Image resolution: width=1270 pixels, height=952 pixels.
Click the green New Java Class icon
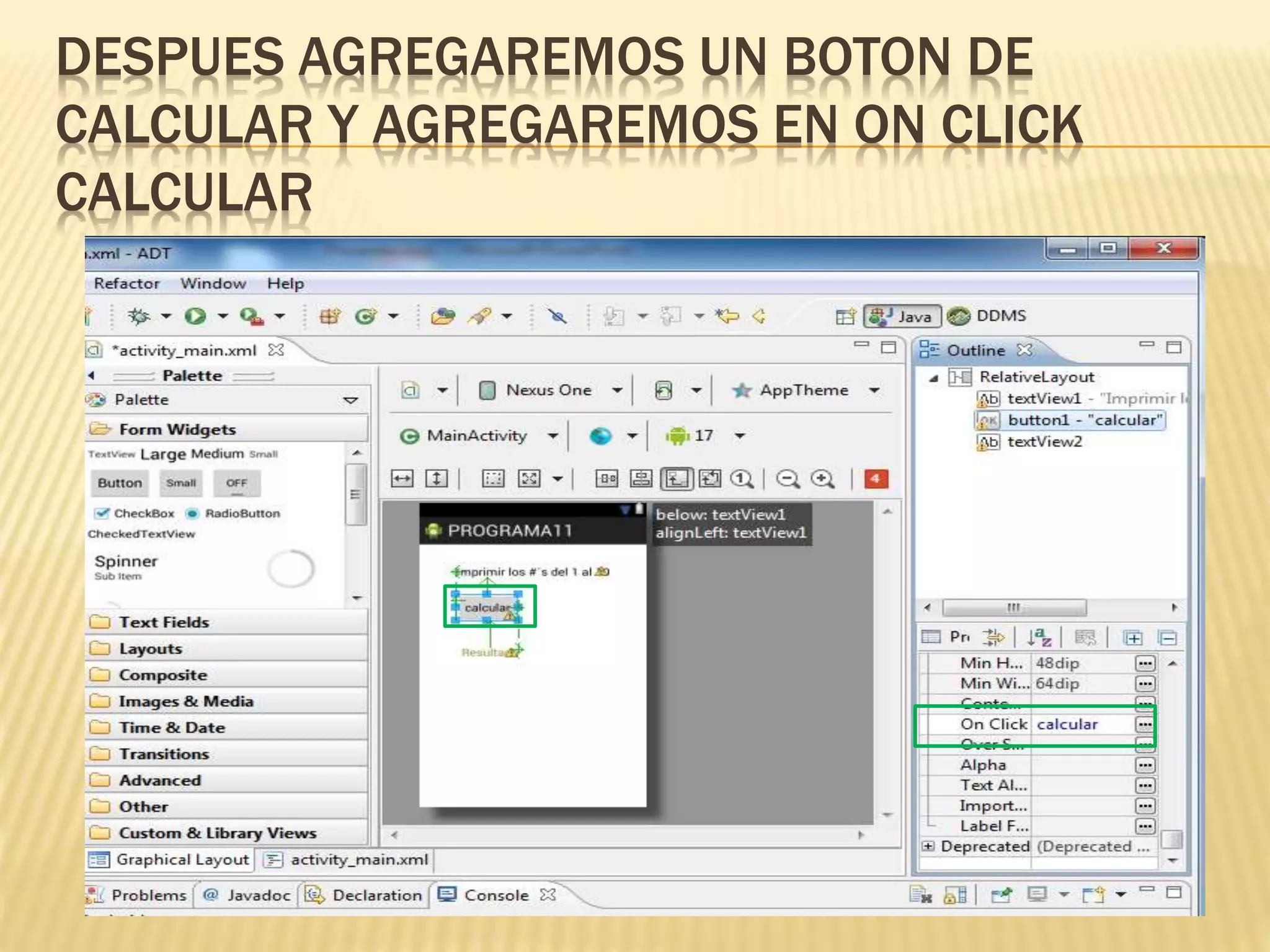[x=365, y=316]
